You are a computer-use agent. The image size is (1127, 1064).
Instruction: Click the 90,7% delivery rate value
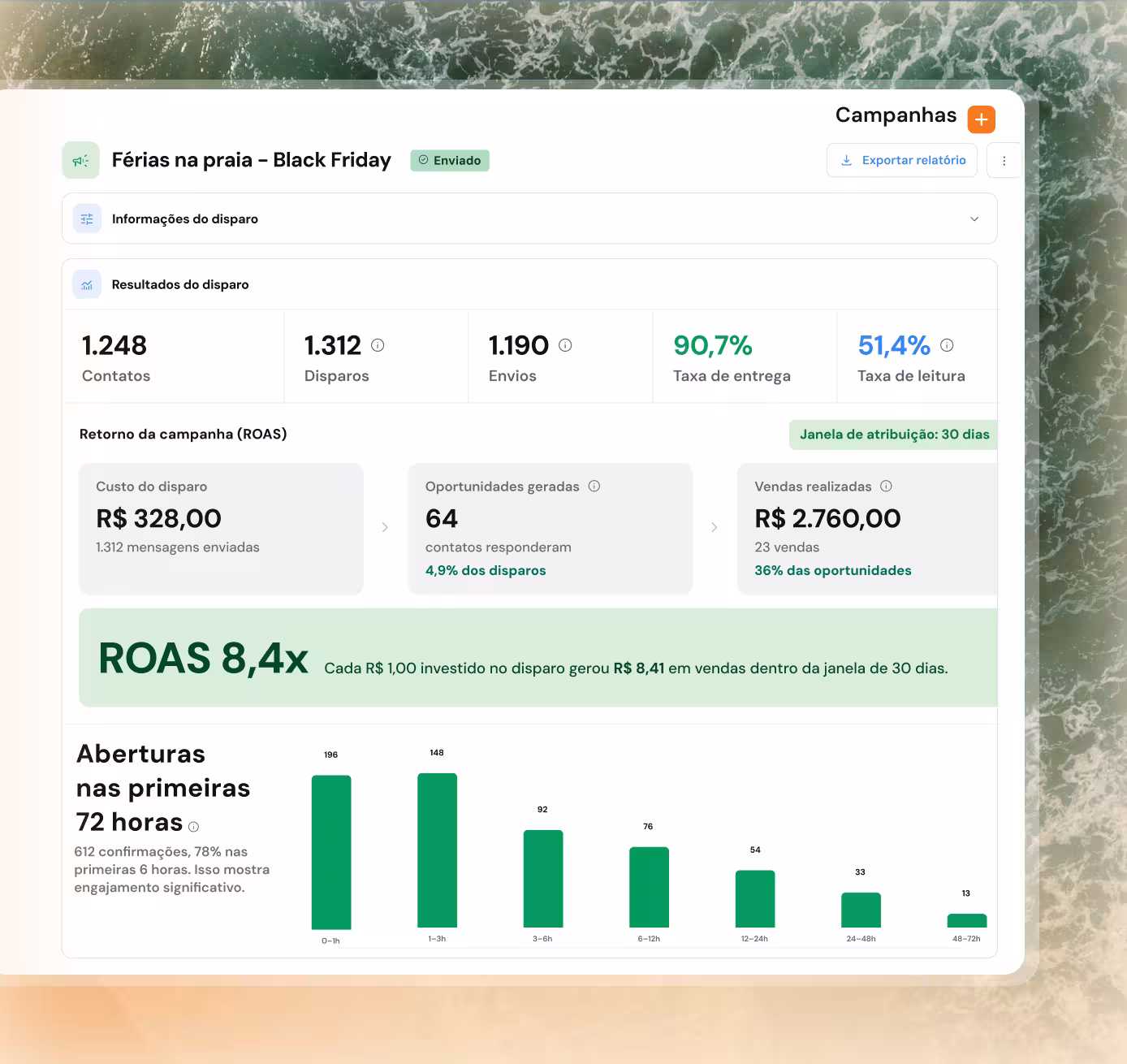[713, 346]
